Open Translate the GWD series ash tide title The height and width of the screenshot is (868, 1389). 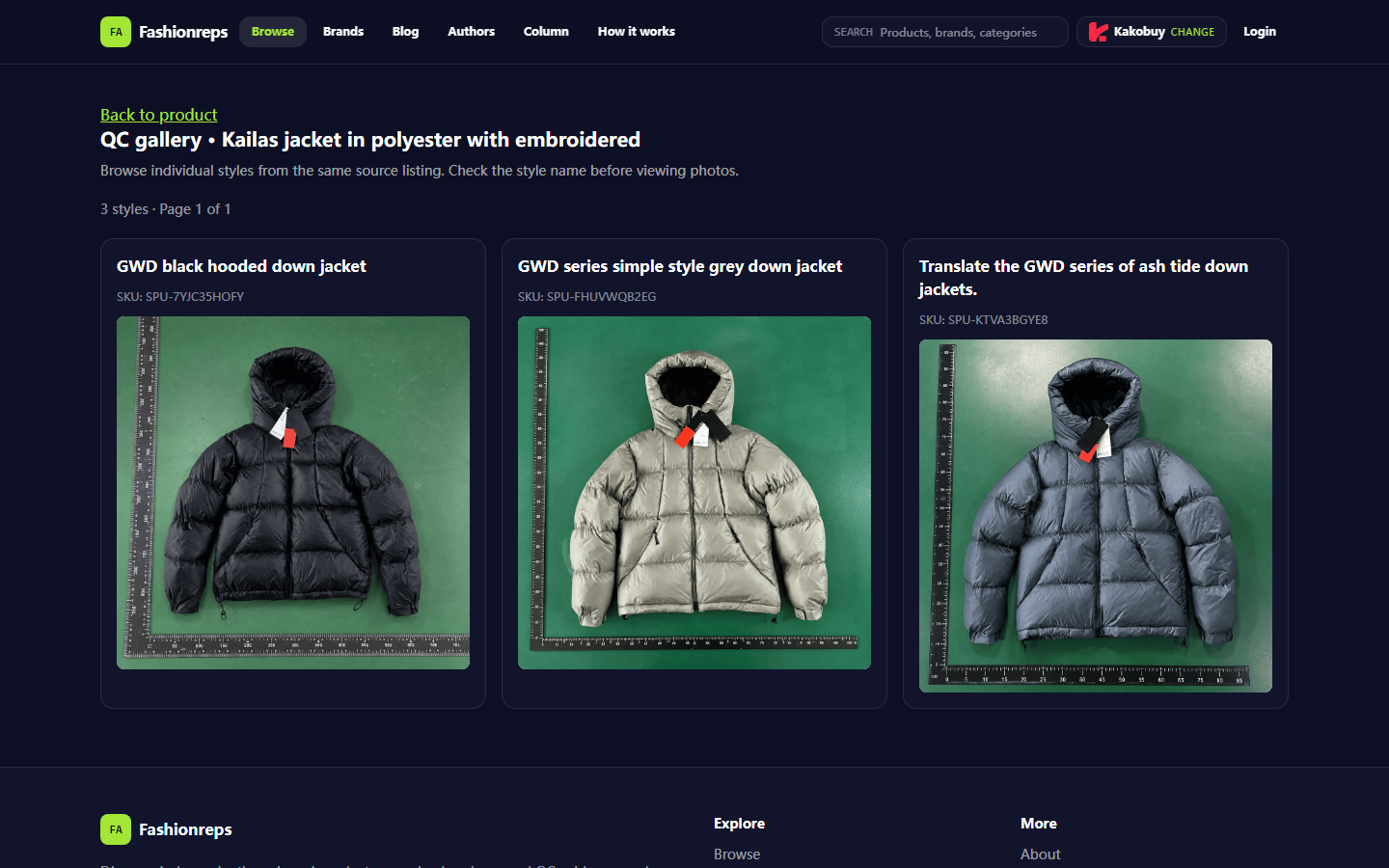[1083, 278]
